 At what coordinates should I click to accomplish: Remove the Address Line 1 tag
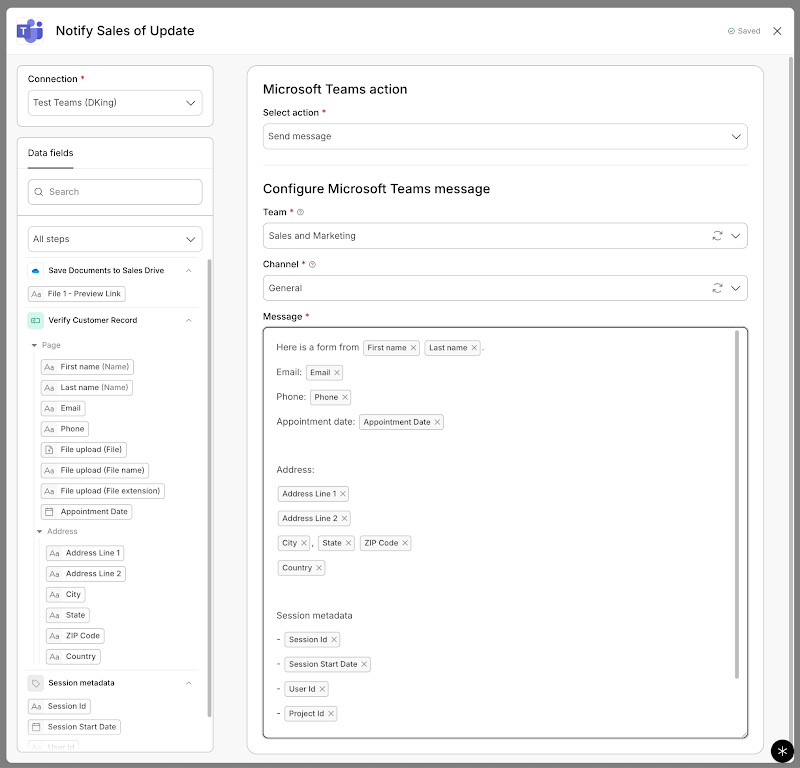click(343, 493)
